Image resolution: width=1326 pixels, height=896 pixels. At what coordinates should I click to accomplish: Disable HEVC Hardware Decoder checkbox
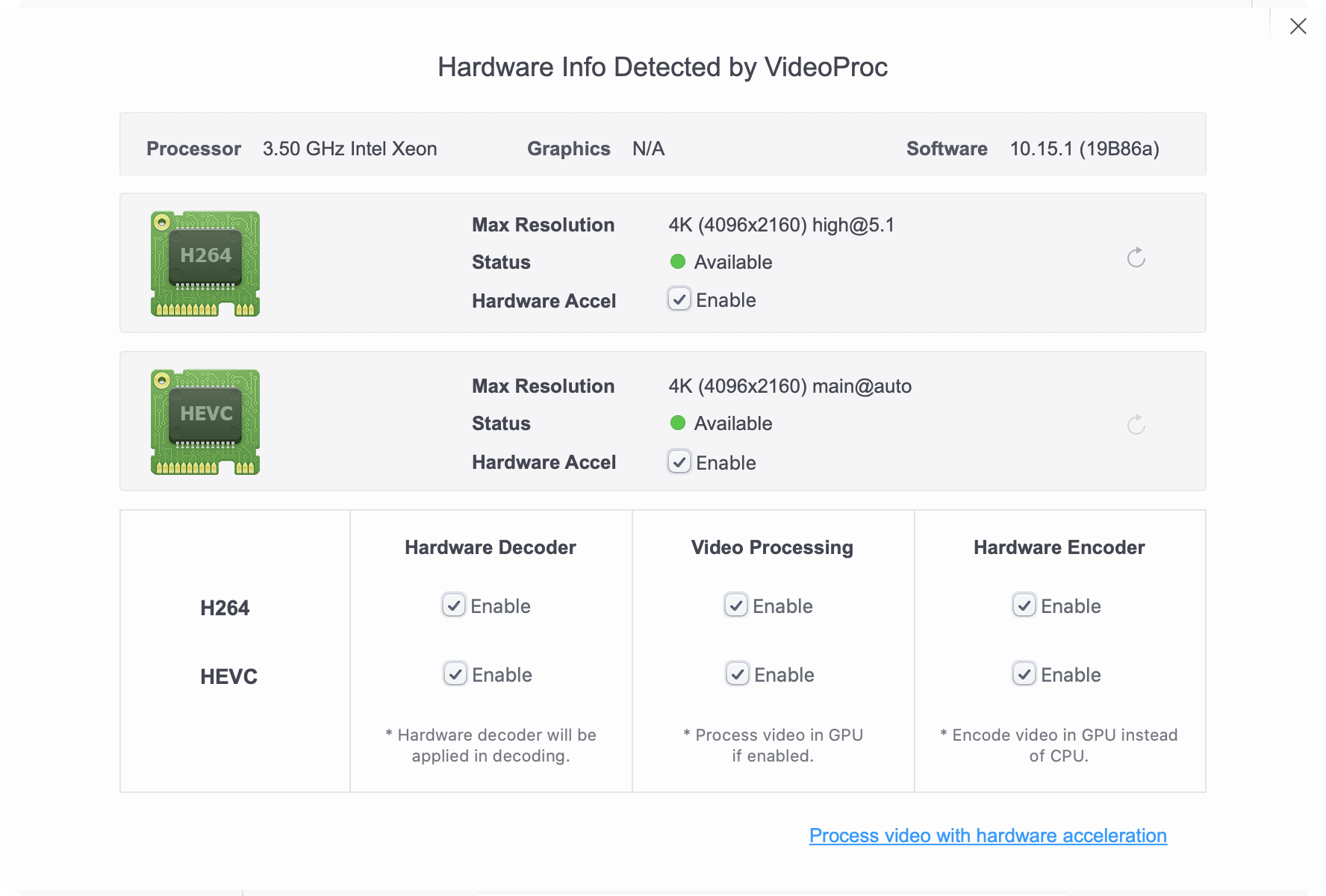455,674
